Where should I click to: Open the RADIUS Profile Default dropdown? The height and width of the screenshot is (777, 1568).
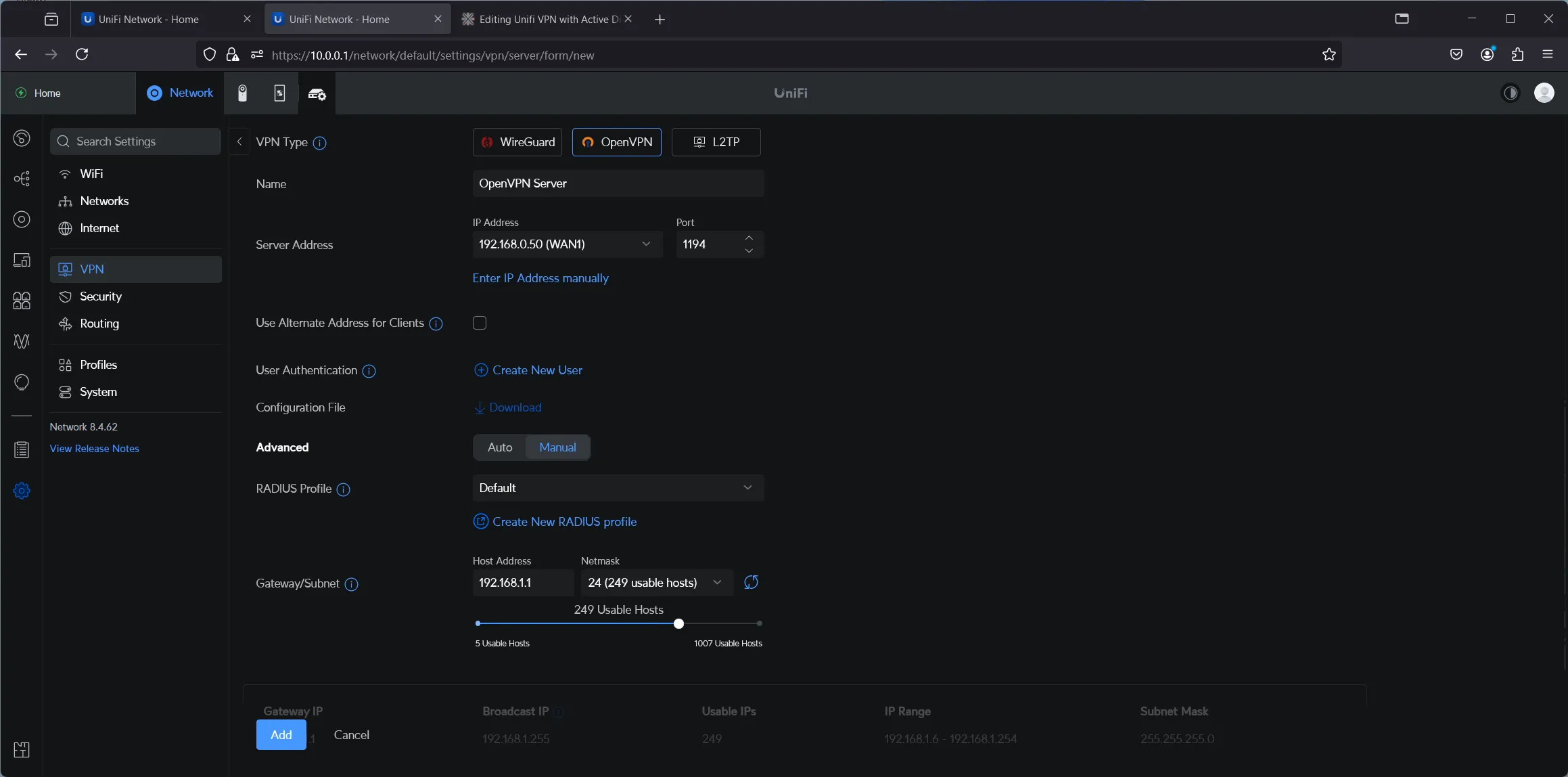(618, 487)
